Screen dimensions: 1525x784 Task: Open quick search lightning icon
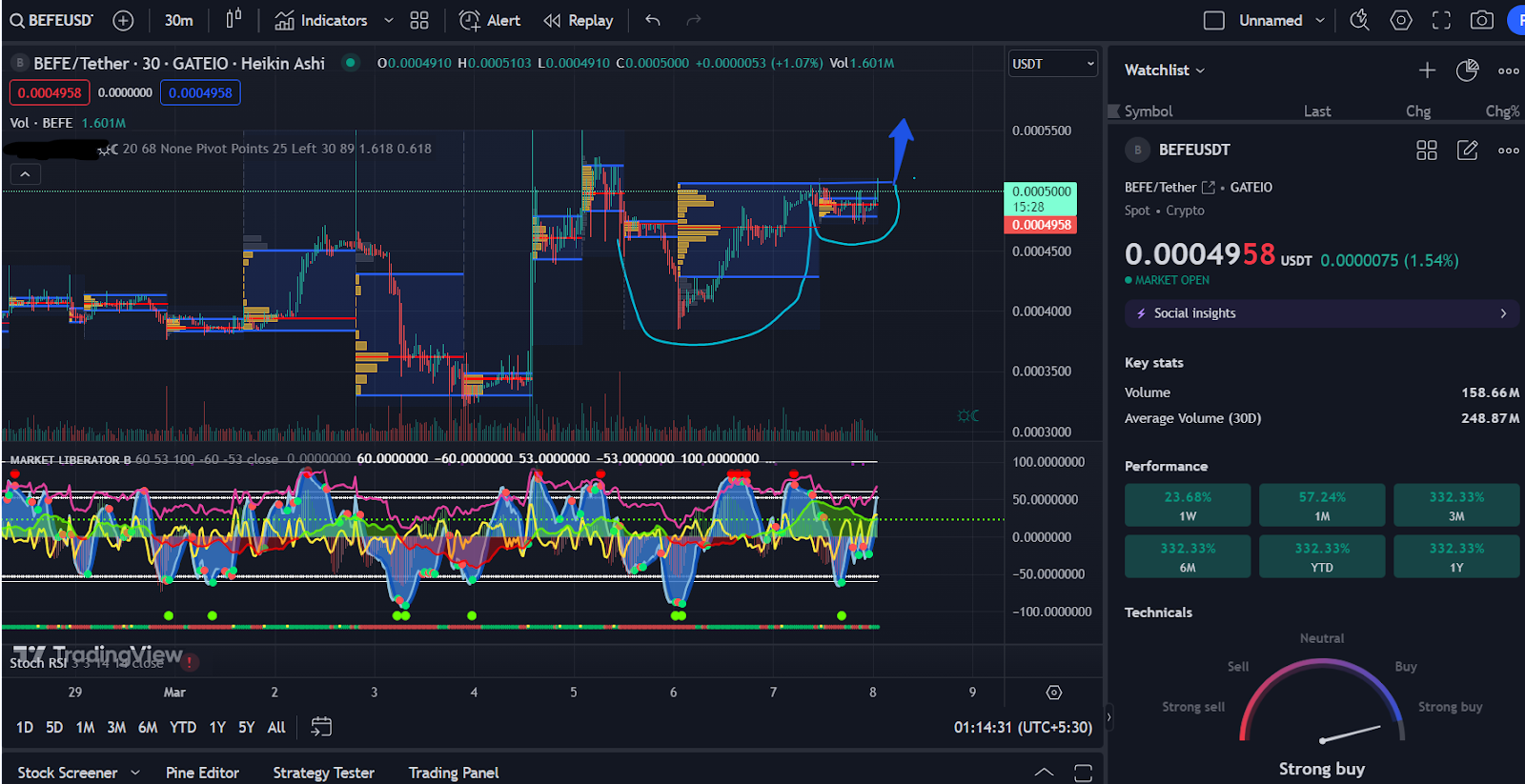pos(1360,20)
